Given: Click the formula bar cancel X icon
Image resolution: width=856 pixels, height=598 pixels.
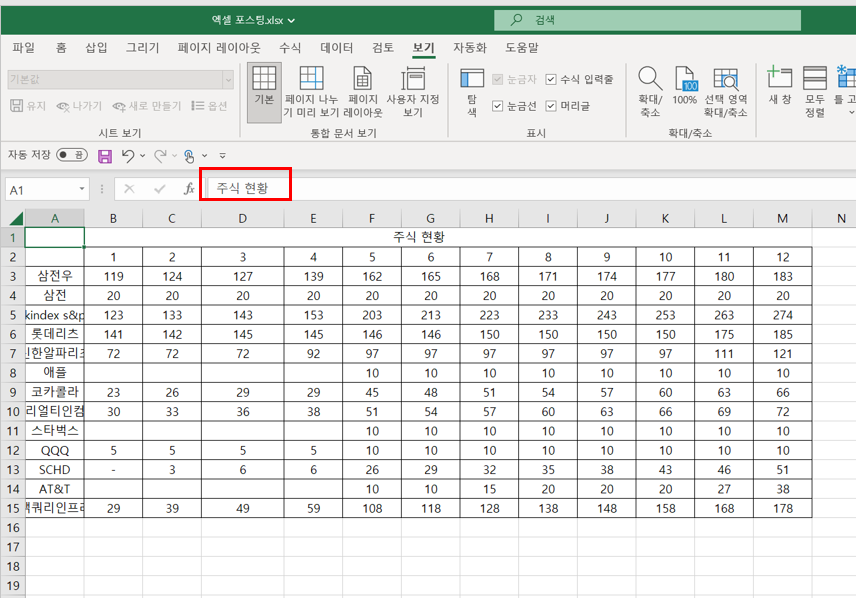Looking at the screenshot, I should click(129, 189).
